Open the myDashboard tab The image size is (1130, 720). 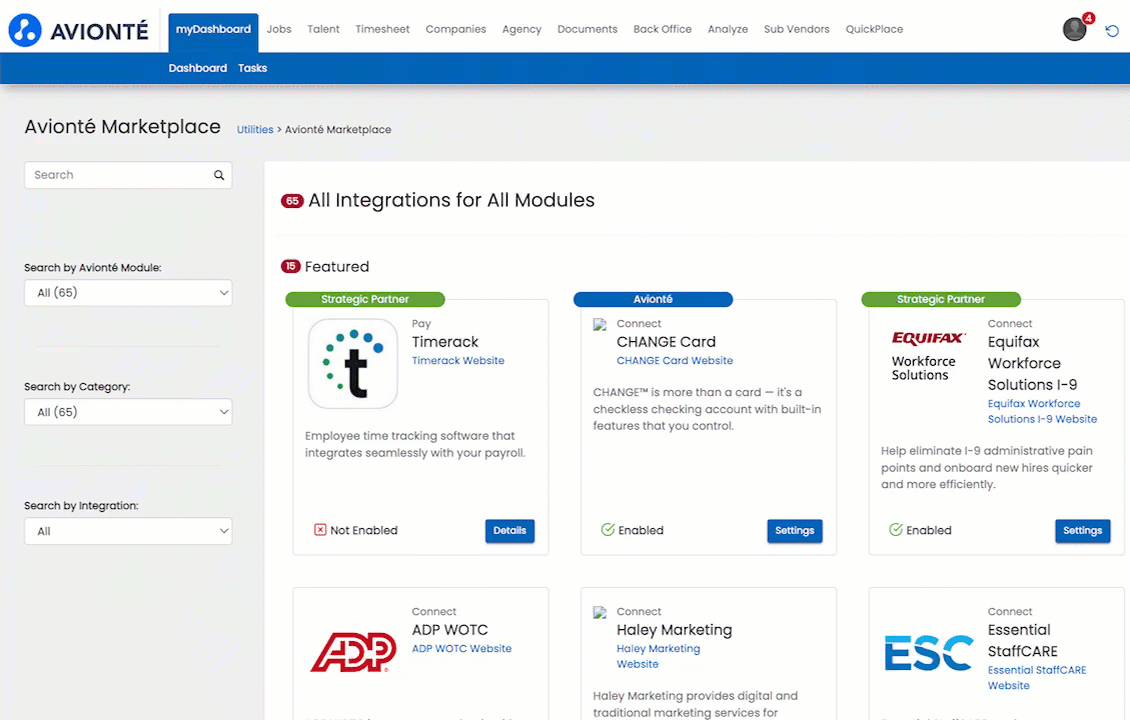(213, 30)
